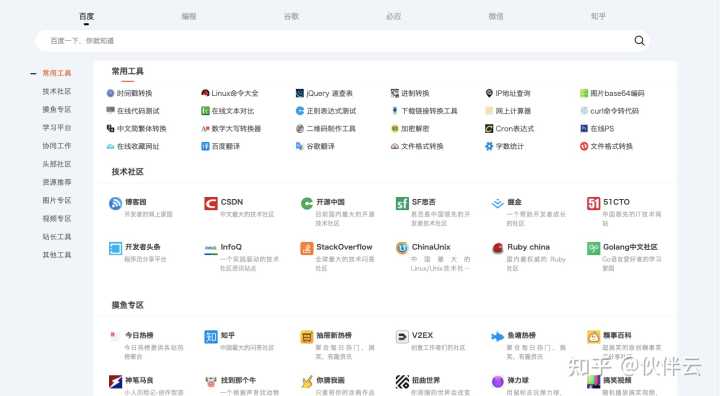Select 学习平台 in the left sidebar
Screen dimensions: 720x396
coord(56,128)
